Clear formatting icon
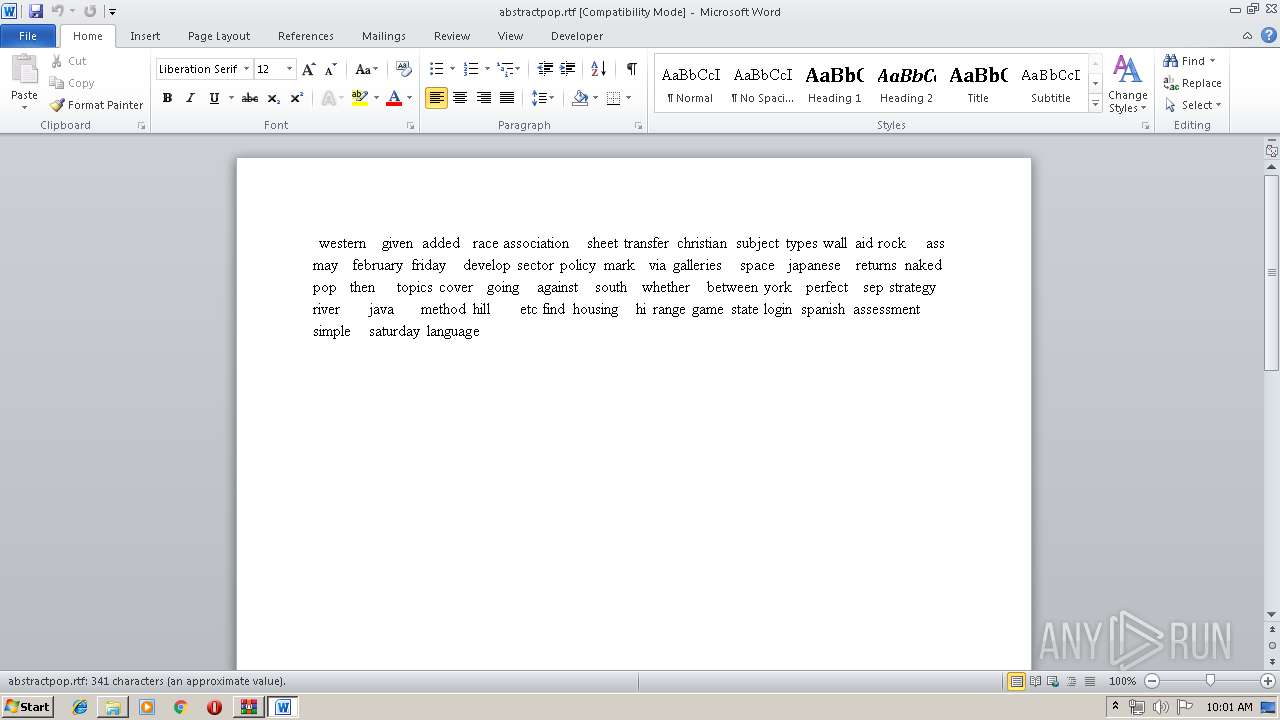 pyautogui.click(x=404, y=69)
